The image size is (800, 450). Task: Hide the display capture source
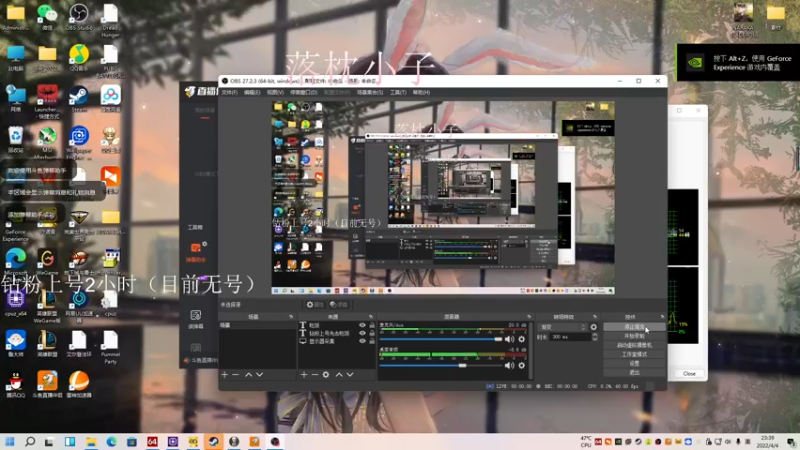362,341
